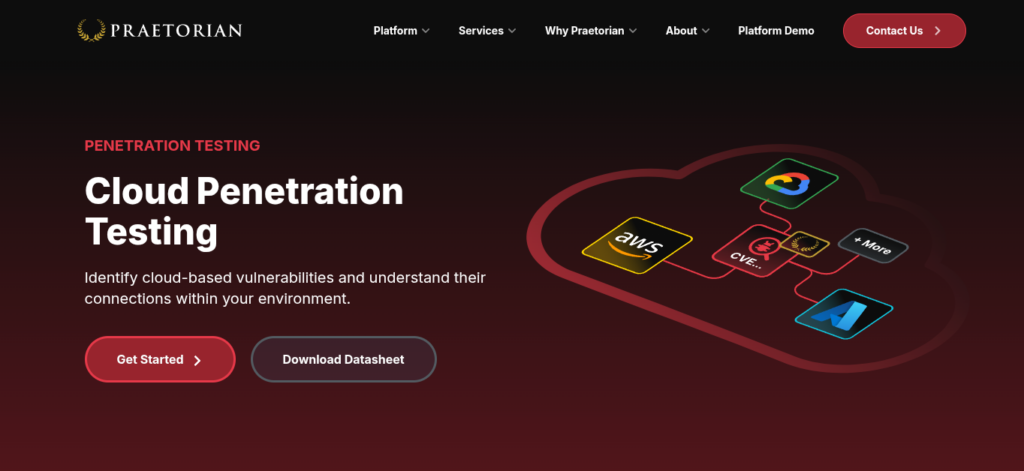Click the AWS tile in cloud graphic
This screenshot has height=471, width=1024.
click(637, 245)
